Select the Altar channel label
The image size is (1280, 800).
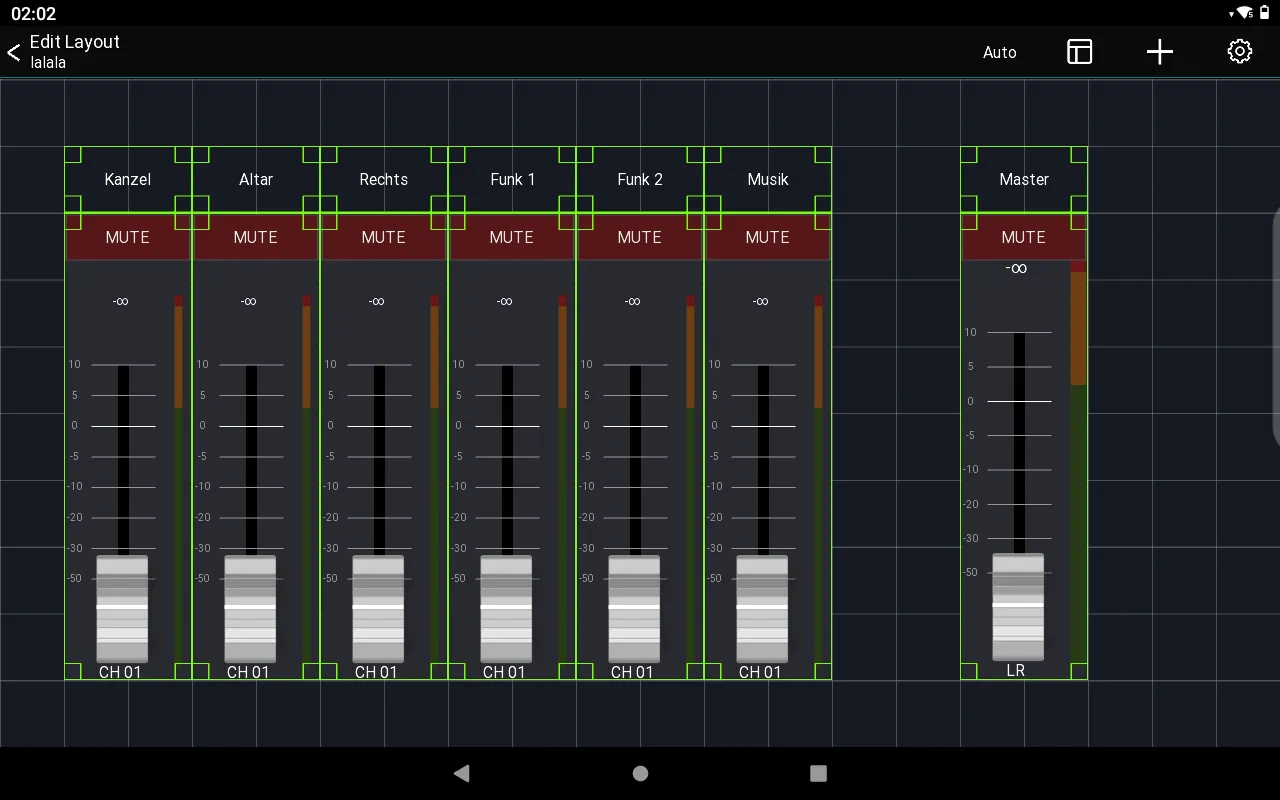tap(256, 180)
